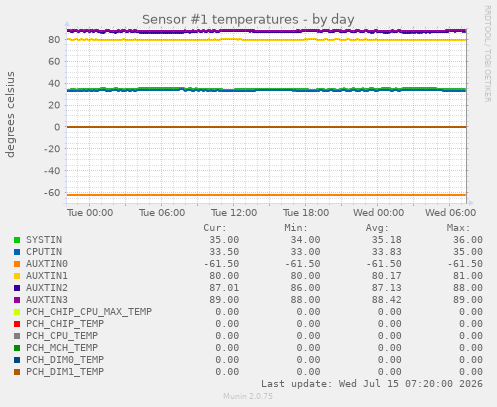This screenshot has width=497, height=407.
Task: Click AUXTIN2 current value 87.01
Action: [x=224, y=288]
